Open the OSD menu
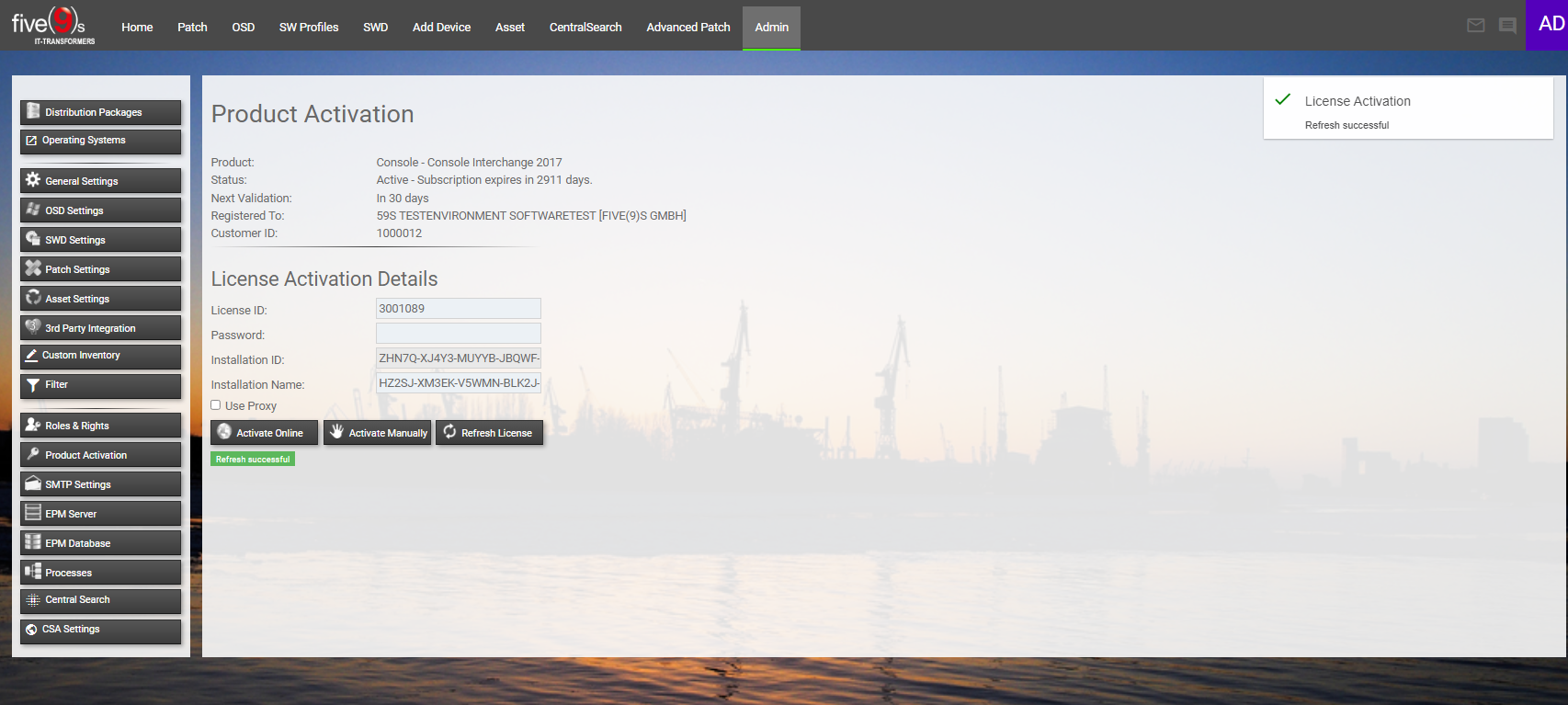 click(x=244, y=27)
